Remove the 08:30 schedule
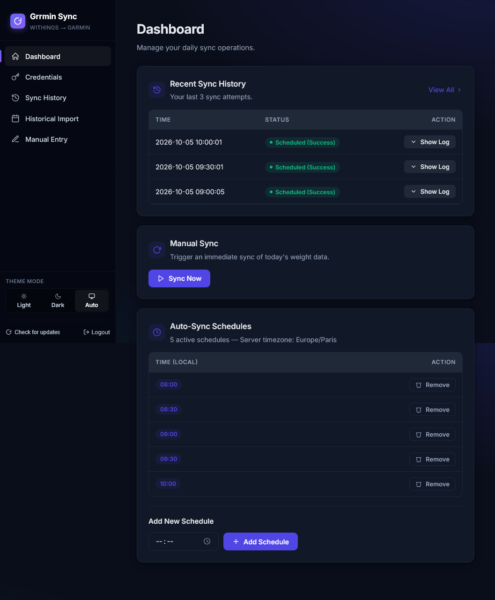This screenshot has width=495, height=600. tap(432, 410)
